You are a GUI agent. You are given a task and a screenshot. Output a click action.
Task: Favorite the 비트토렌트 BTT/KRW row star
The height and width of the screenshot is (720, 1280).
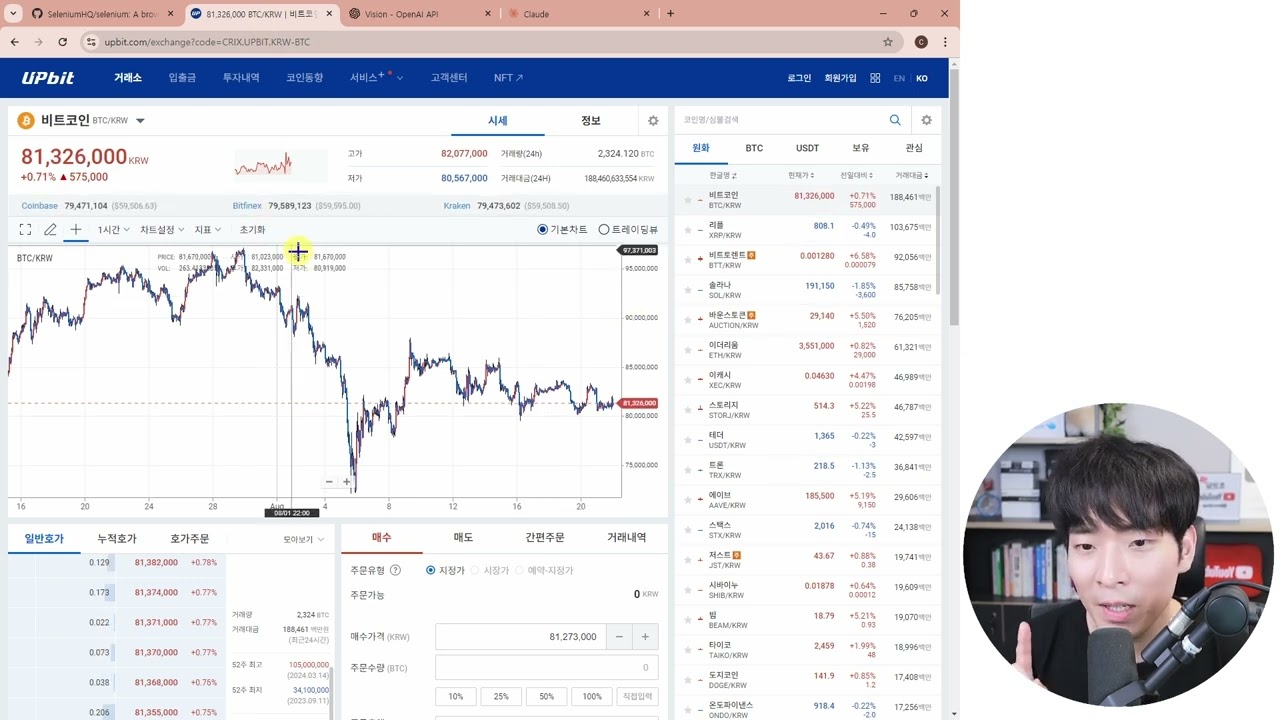click(x=688, y=260)
